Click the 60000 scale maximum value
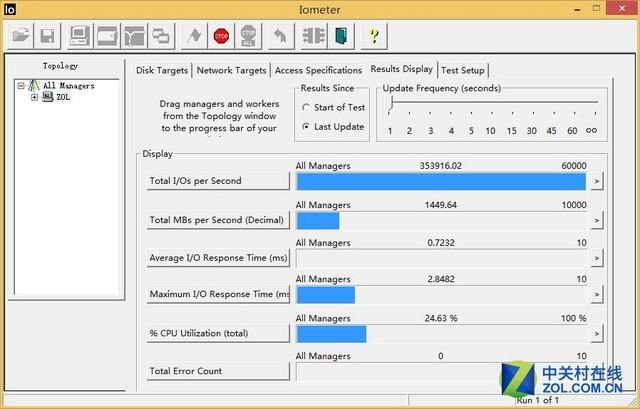 tap(574, 166)
